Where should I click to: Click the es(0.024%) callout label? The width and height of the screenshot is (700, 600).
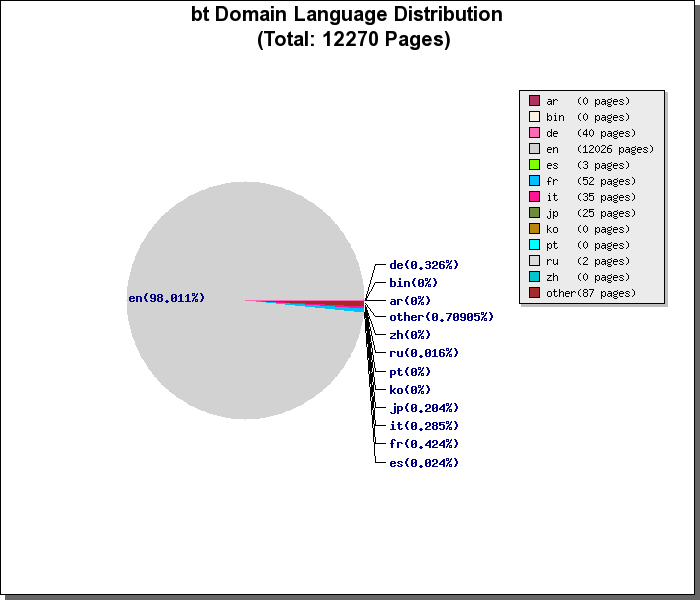tap(424, 463)
